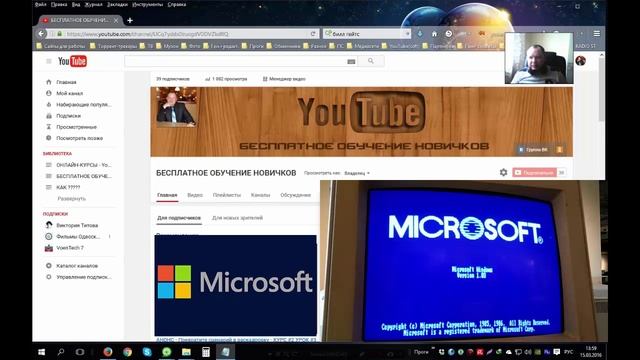Open channel settings gear icon
The image size is (640, 360).
504,173
